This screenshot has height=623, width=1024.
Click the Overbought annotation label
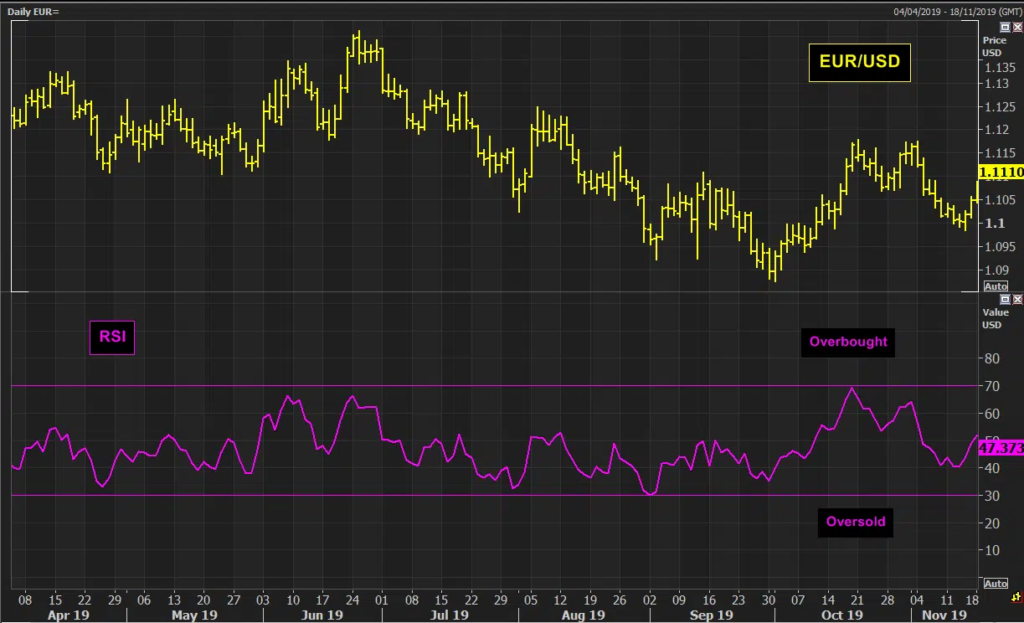[x=848, y=341]
